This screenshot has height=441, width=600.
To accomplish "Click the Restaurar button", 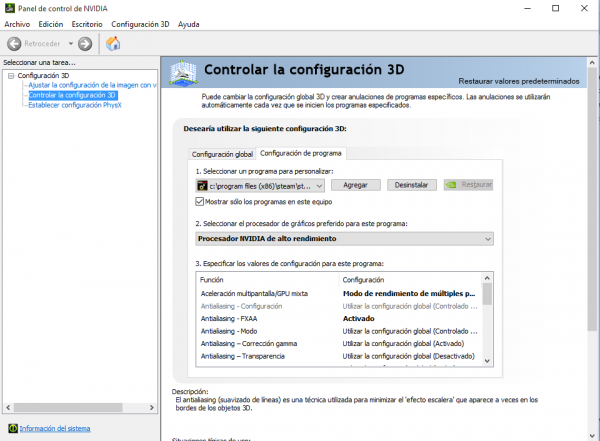I will 468,185.
